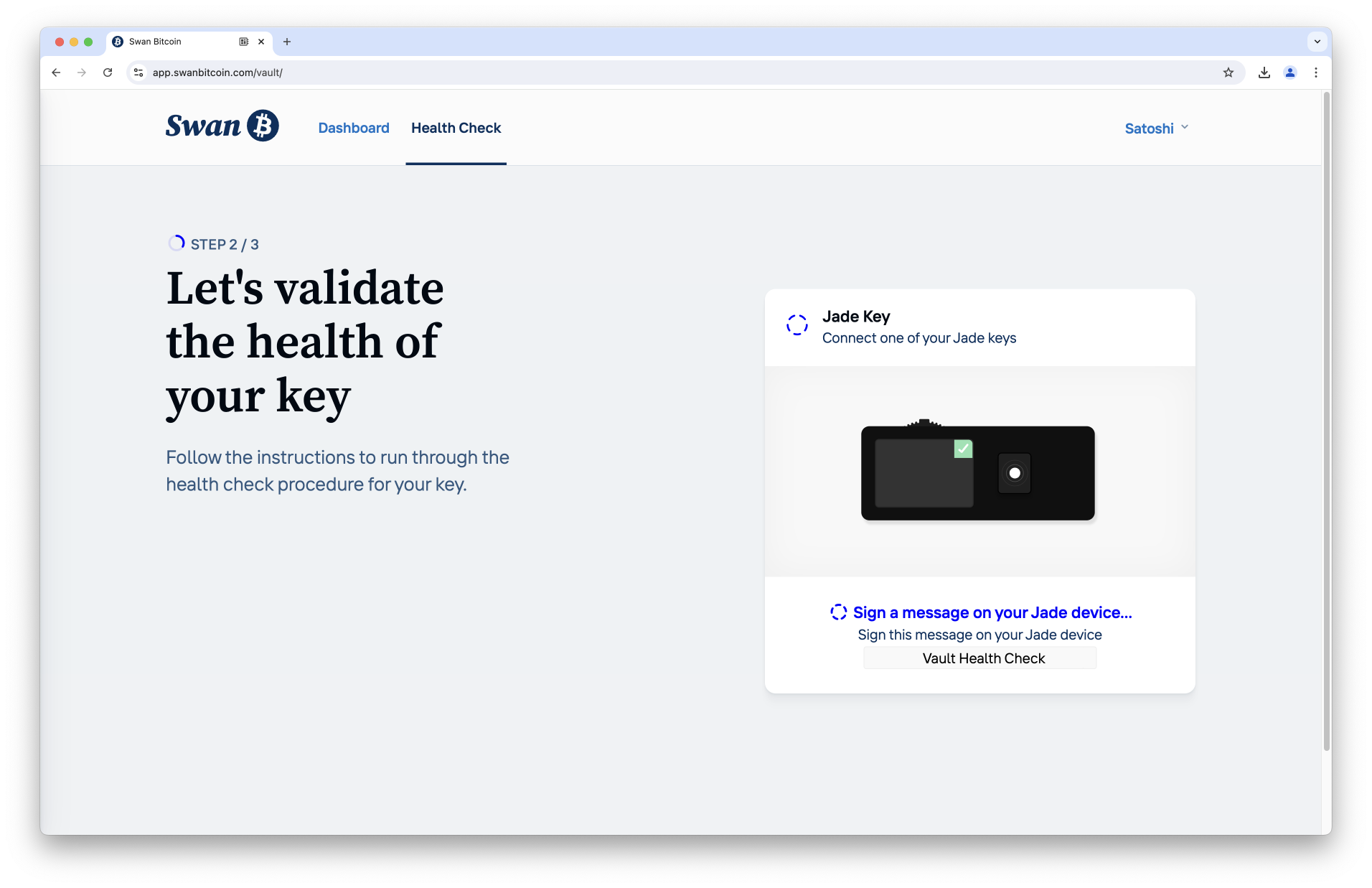Screen dimensions: 1372x888
Task: Click the 'STEP 2 / 3' label
Action: 225,245
